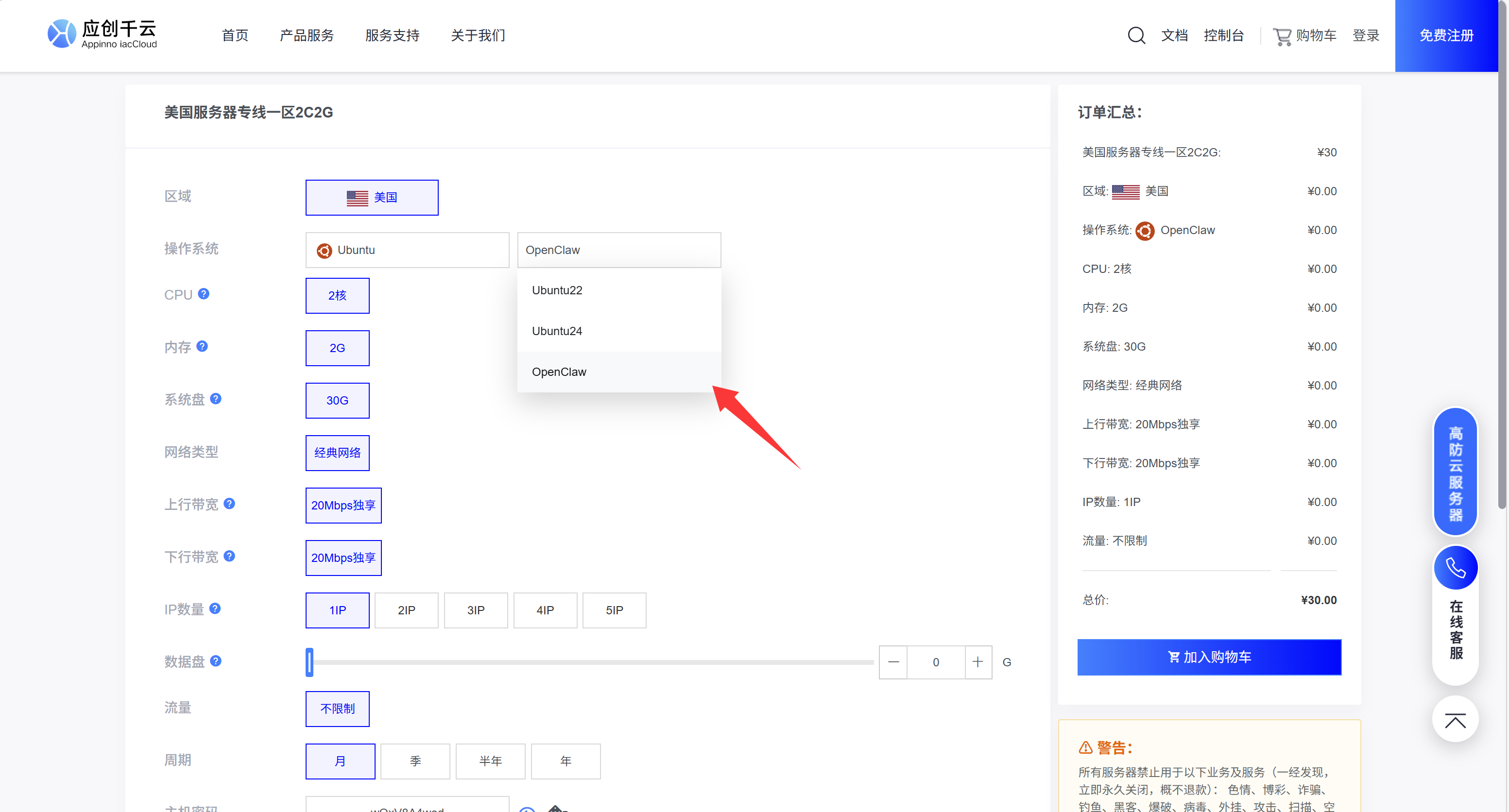Open the 产品服务 menu
This screenshot has height=812, width=1509.
click(307, 36)
